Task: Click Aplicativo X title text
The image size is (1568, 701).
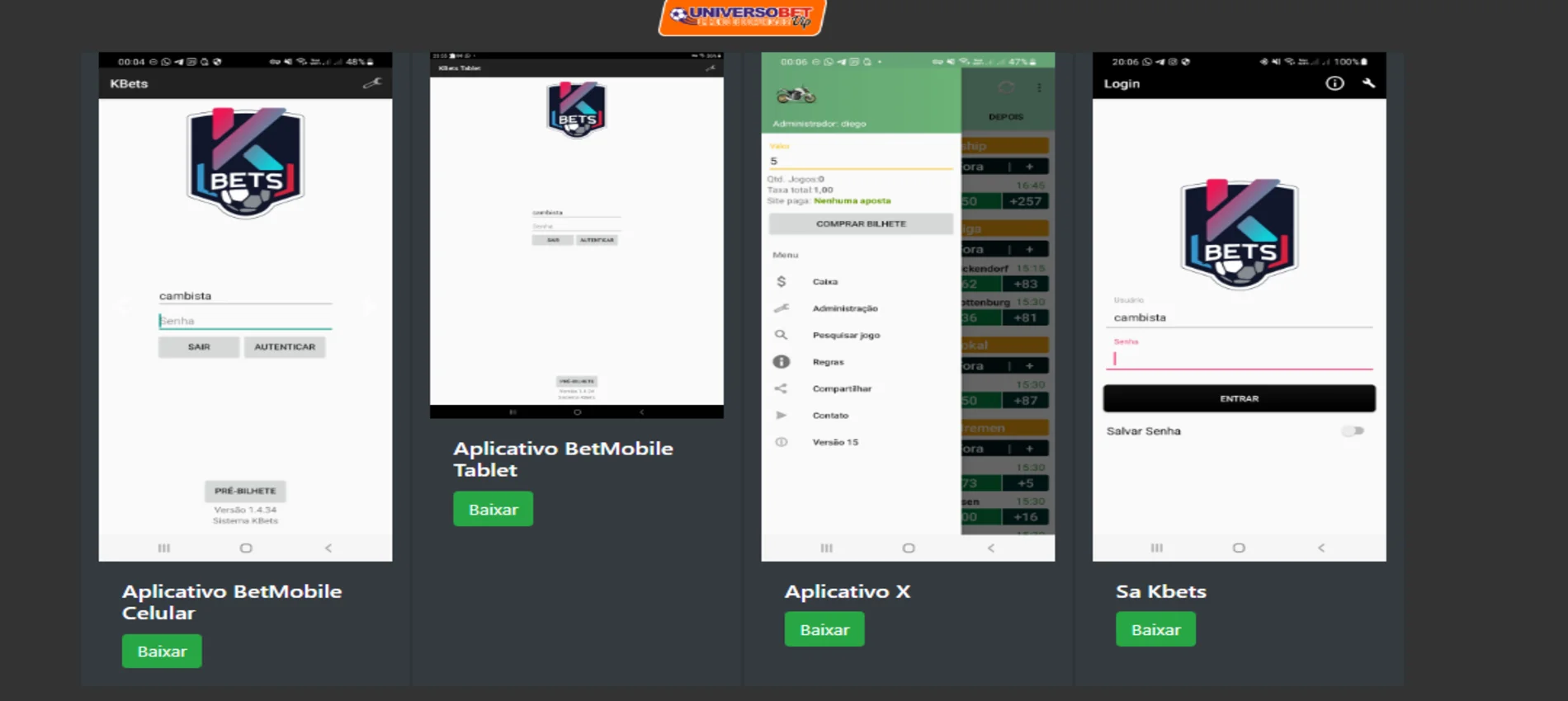Action: pyautogui.click(x=848, y=591)
